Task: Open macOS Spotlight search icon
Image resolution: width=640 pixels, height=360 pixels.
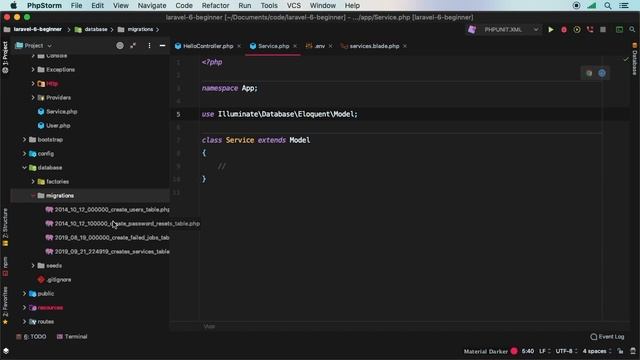Action: (608, 6)
